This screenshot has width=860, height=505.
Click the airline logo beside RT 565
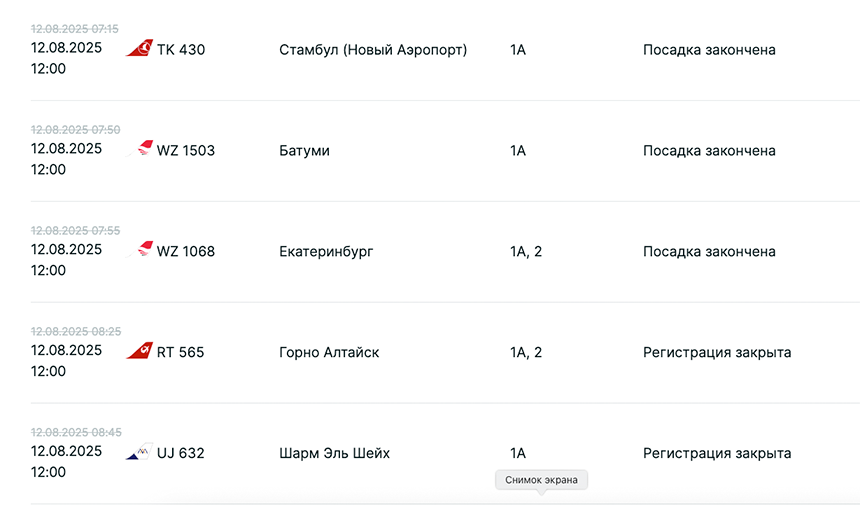(140, 352)
